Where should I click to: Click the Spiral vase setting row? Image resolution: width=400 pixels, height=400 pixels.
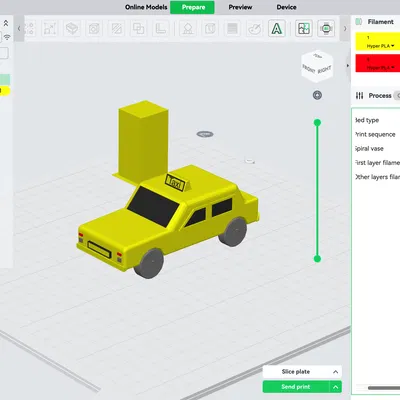tap(377, 149)
